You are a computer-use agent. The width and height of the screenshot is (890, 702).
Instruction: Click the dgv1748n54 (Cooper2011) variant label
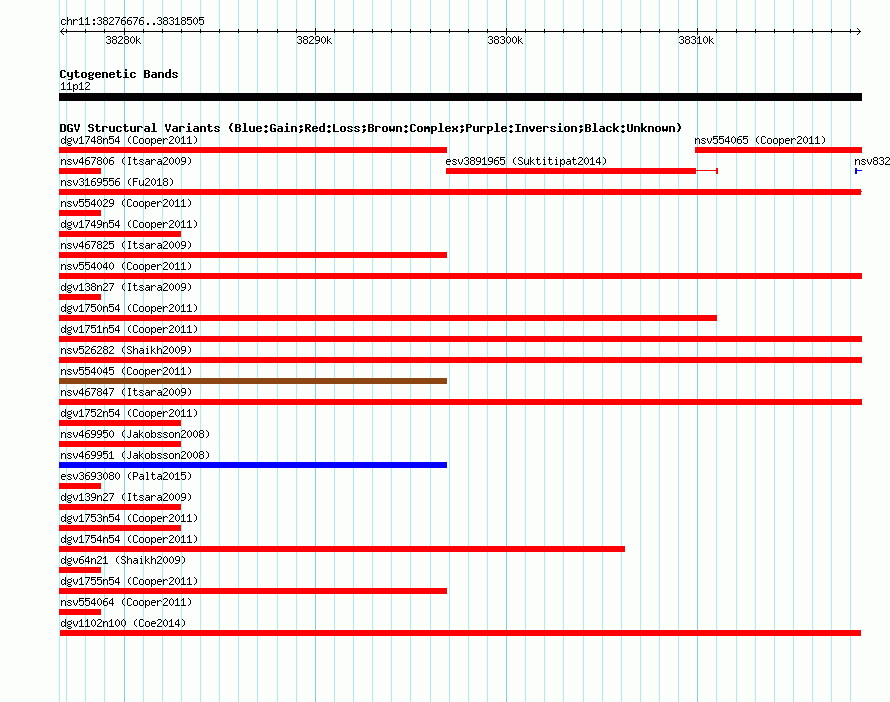point(129,140)
